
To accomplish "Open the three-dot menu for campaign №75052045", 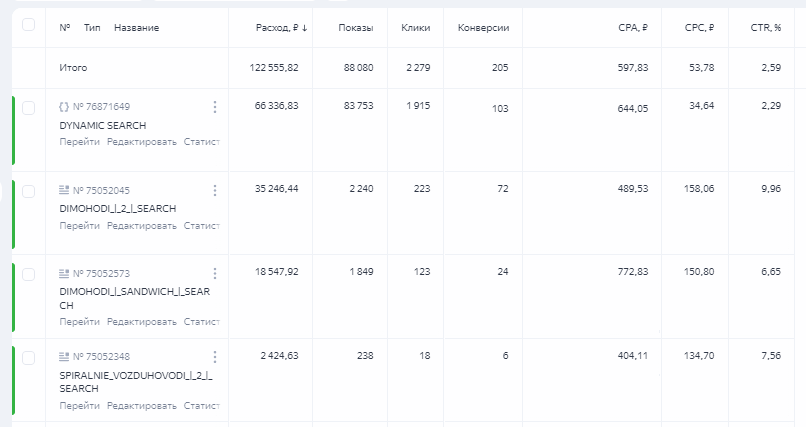I will click(215, 190).
